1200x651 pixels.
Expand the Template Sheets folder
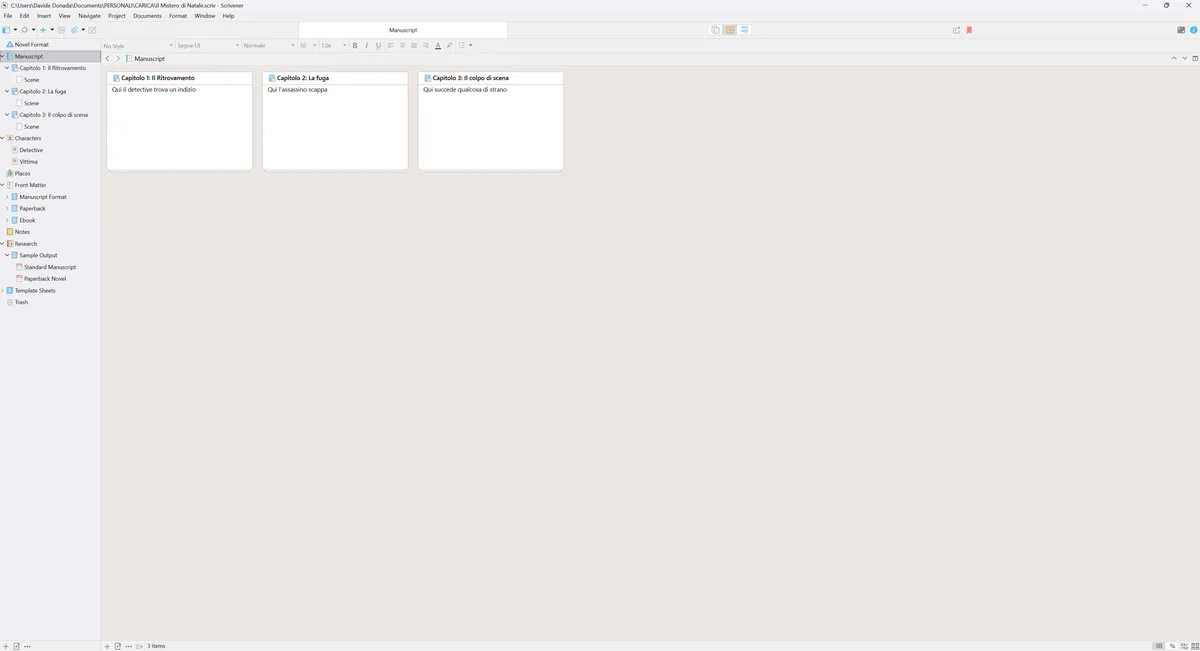[x=3, y=290]
